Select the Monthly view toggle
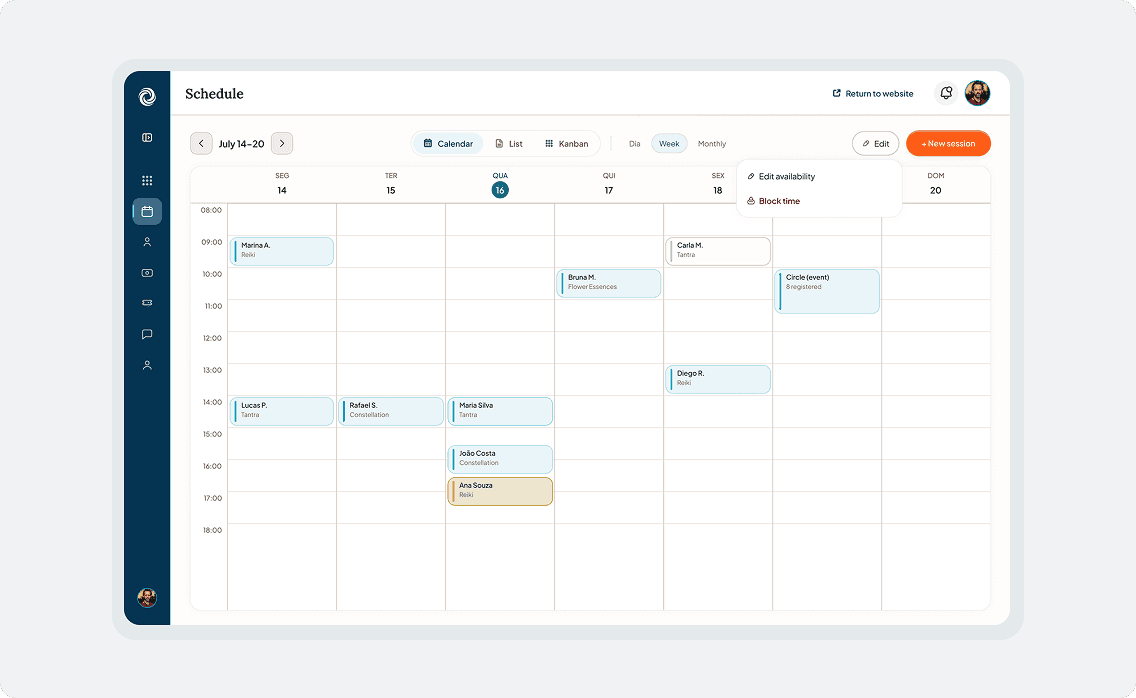 pyautogui.click(x=711, y=144)
